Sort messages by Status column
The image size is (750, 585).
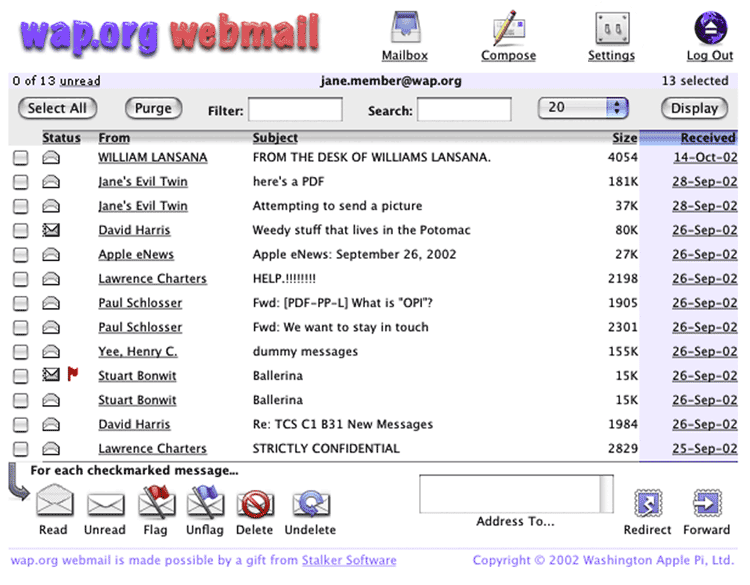[x=61, y=138]
